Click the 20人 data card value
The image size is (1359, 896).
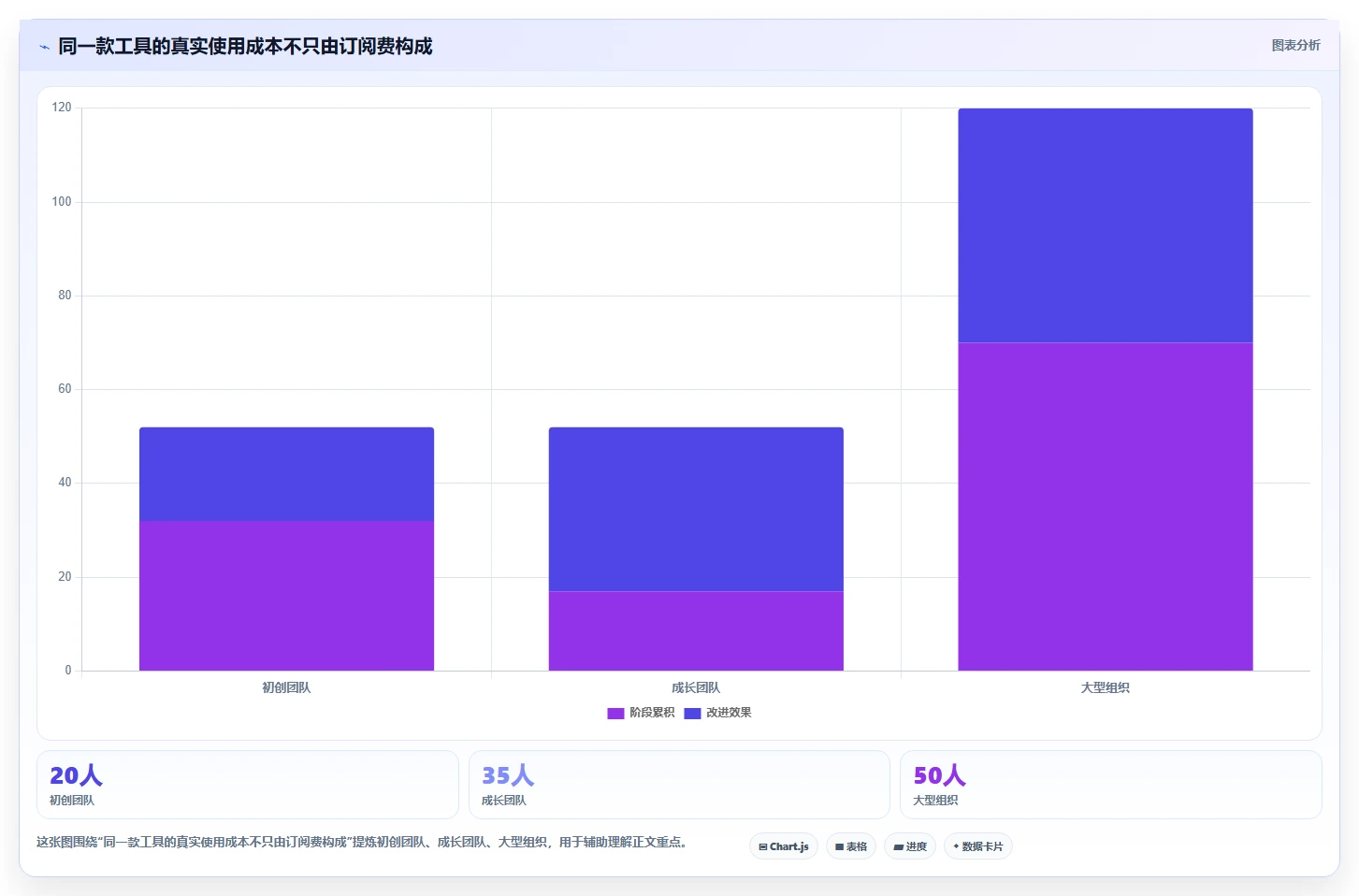[76, 775]
